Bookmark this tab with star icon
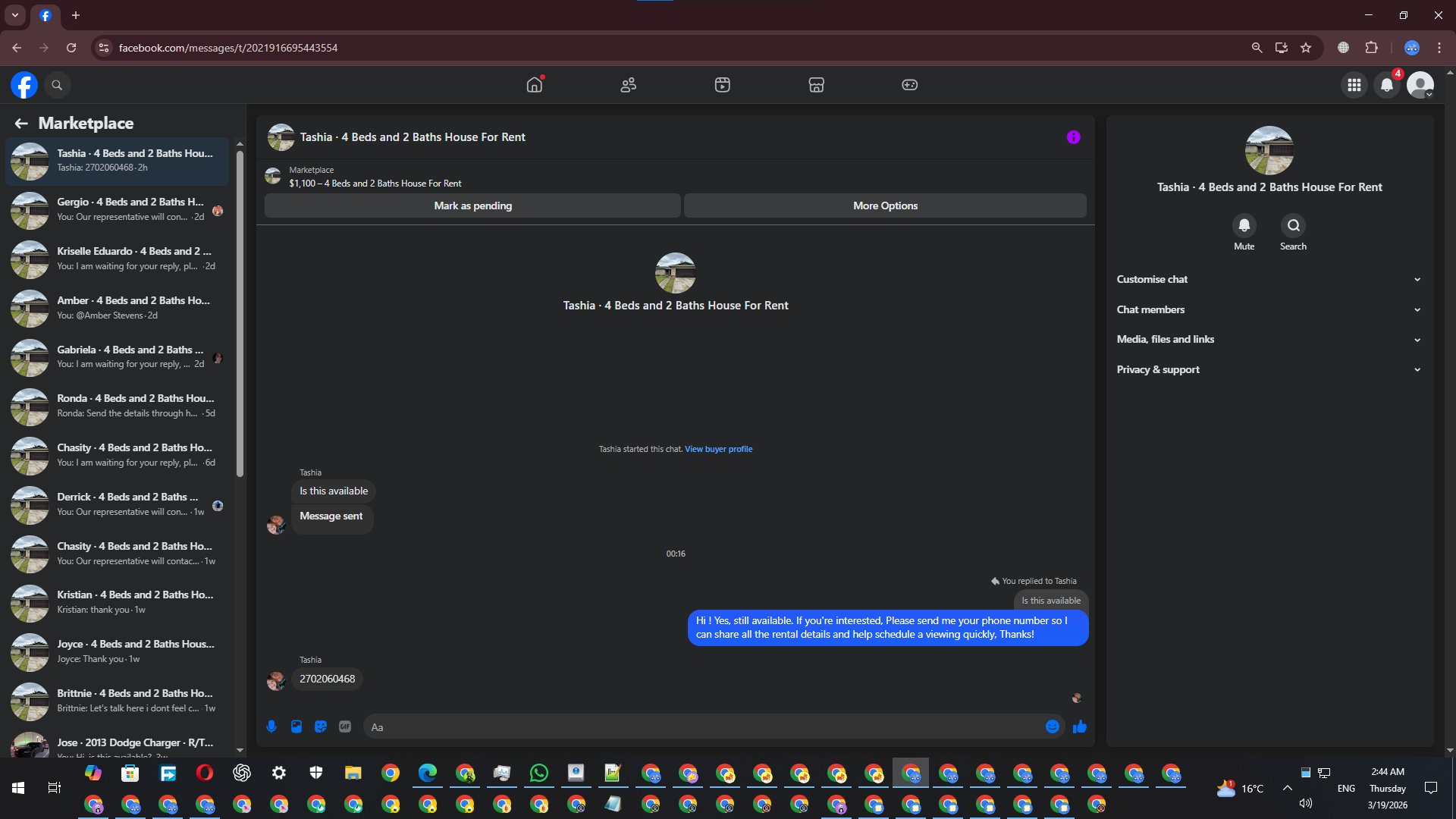Viewport: 1456px width, 819px height. click(x=1306, y=48)
